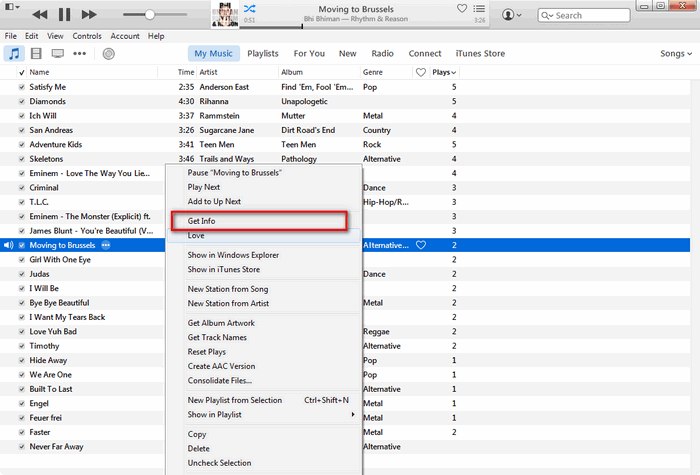Pause playback with the pause button
The width and height of the screenshot is (700, 475).
(x=64, y=15)
